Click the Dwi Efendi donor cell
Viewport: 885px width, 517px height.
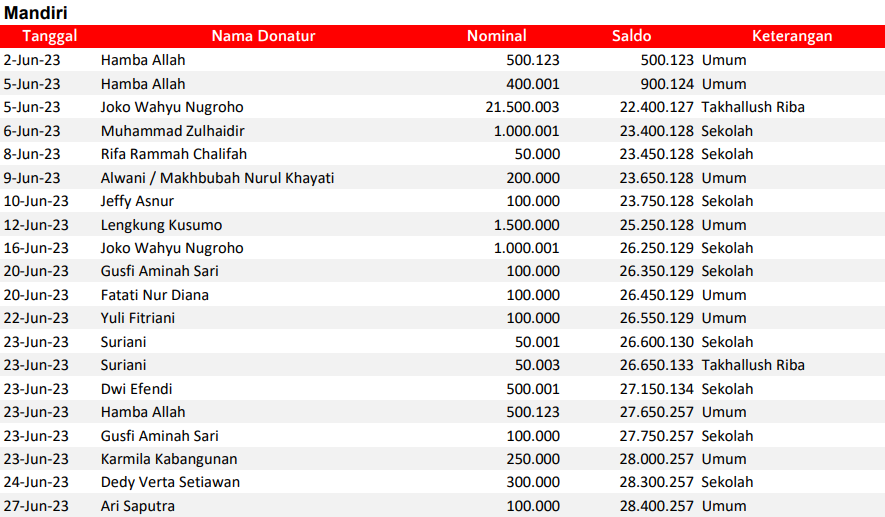(135, 389)
